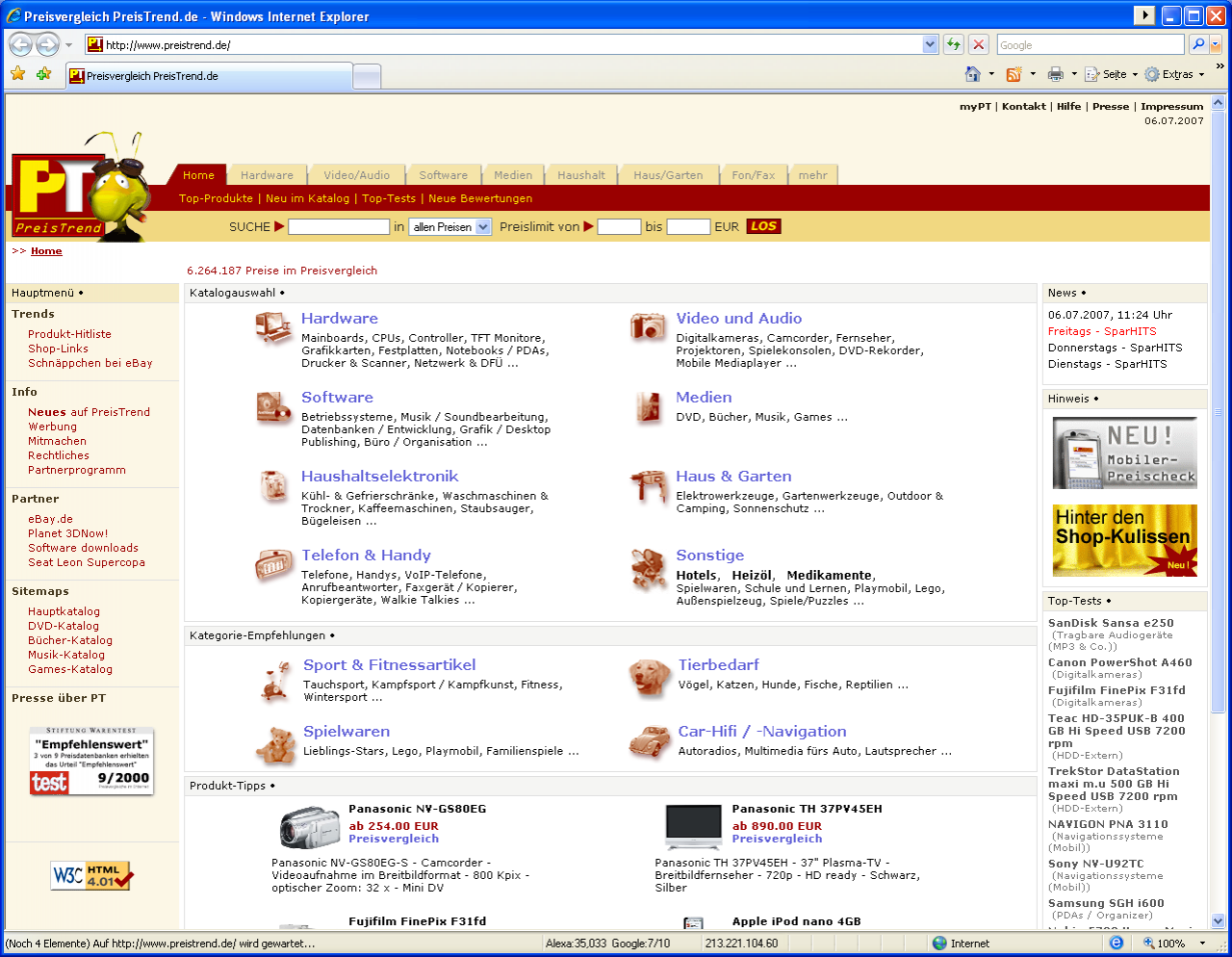Click the Tierbedarf dog icon

650,678
